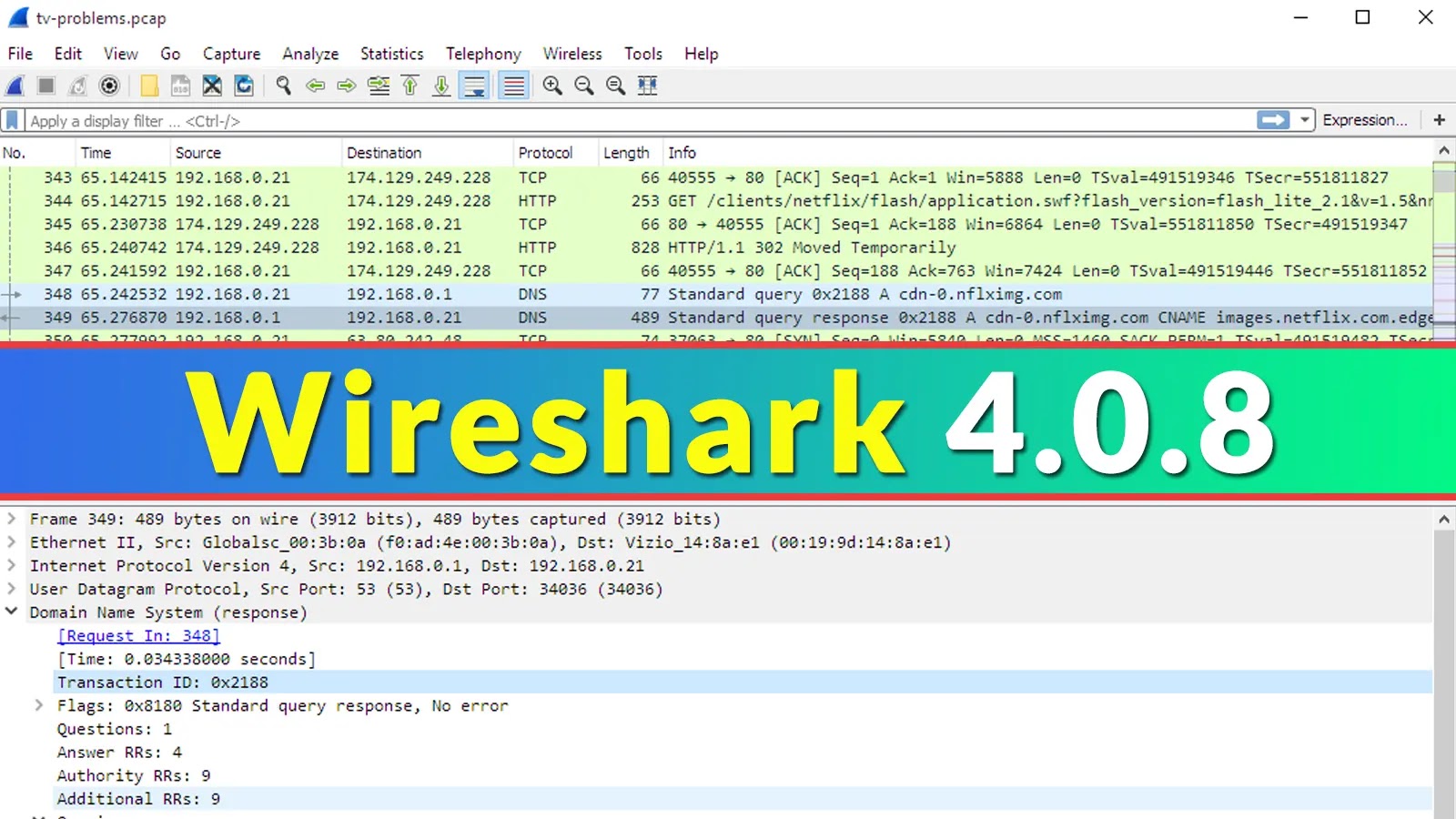Open a capture file via folder icon

pos(149,86)
